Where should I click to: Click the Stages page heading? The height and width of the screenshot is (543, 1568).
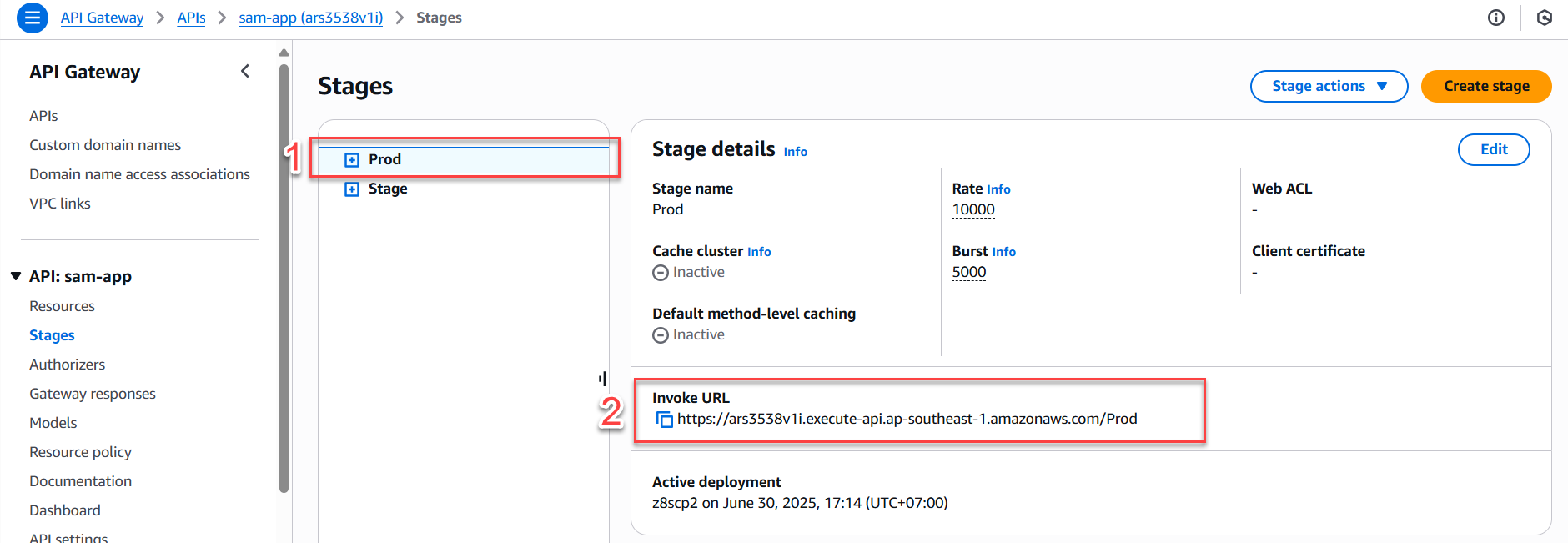[355, 86]
